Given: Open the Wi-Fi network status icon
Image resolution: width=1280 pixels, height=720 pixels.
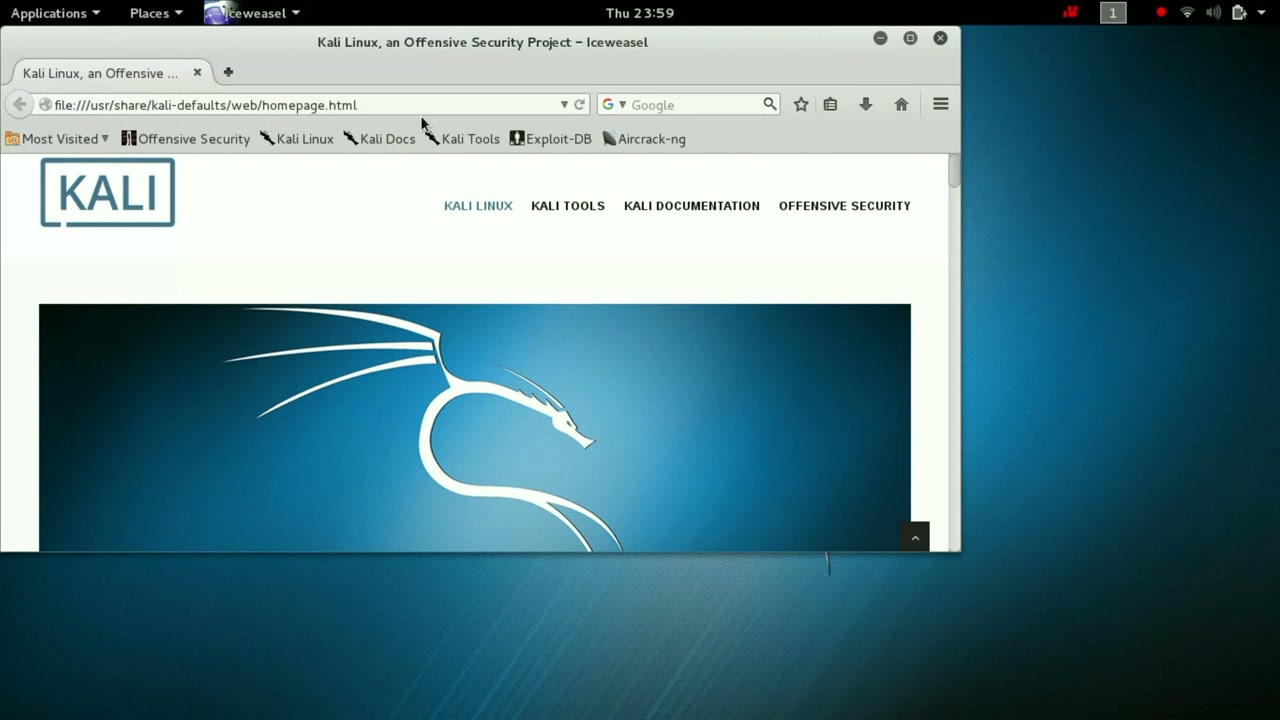Looking at the screenshot, I should click(x=1188, y=13).
